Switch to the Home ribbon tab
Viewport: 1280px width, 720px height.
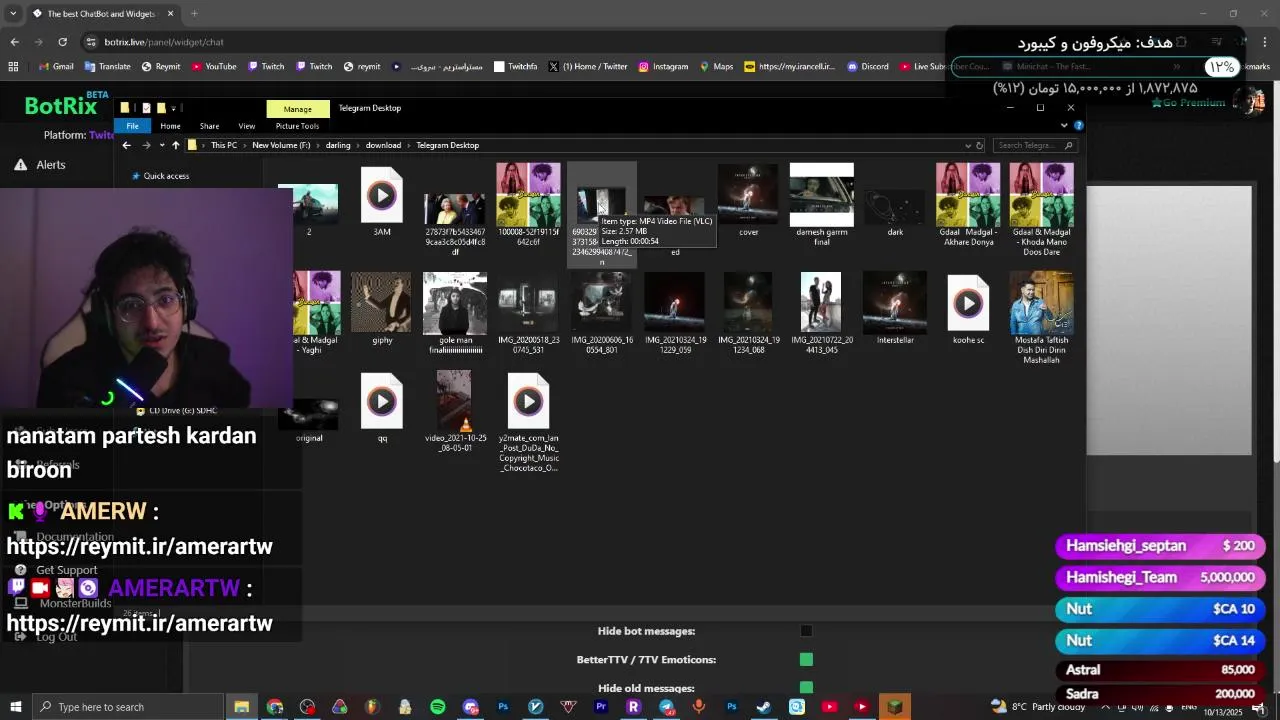[x=170, y=126]
